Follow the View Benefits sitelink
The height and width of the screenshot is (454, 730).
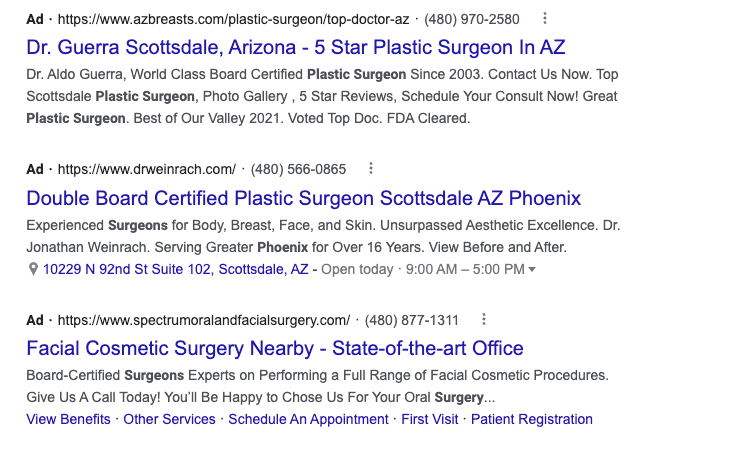[x=68, y=419]
